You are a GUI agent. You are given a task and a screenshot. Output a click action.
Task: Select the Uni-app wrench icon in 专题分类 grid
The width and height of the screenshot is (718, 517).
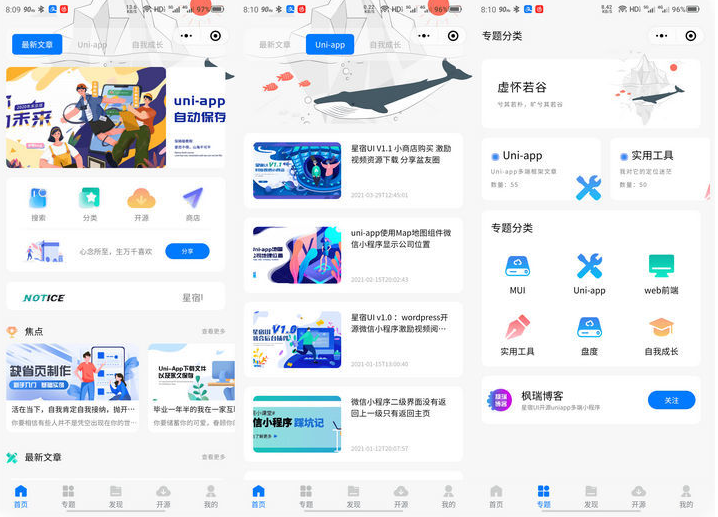point(589,266)
